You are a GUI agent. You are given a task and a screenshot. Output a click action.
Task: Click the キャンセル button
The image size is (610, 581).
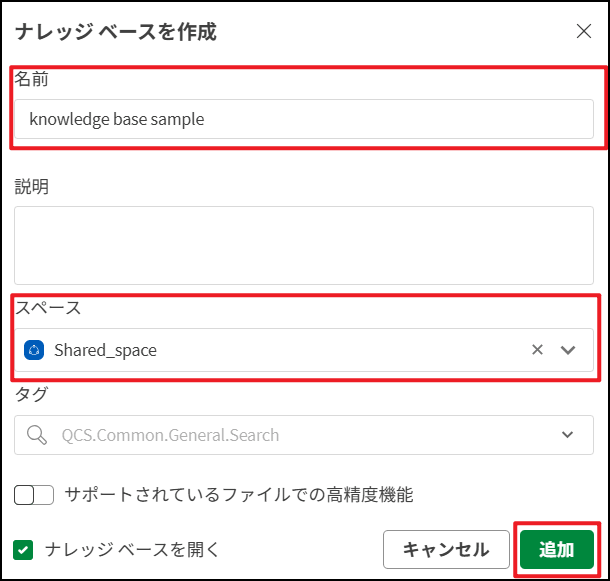click(446, 549)
